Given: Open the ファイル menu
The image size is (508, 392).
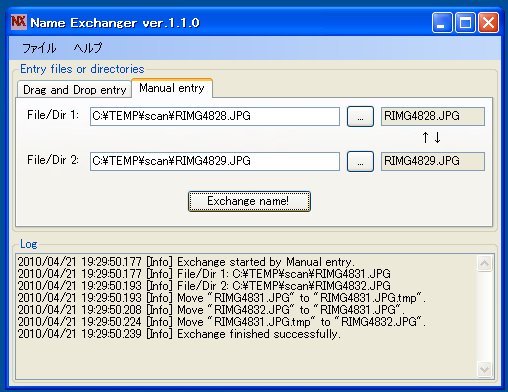Looking at the screenshot, I should (39, 48).
